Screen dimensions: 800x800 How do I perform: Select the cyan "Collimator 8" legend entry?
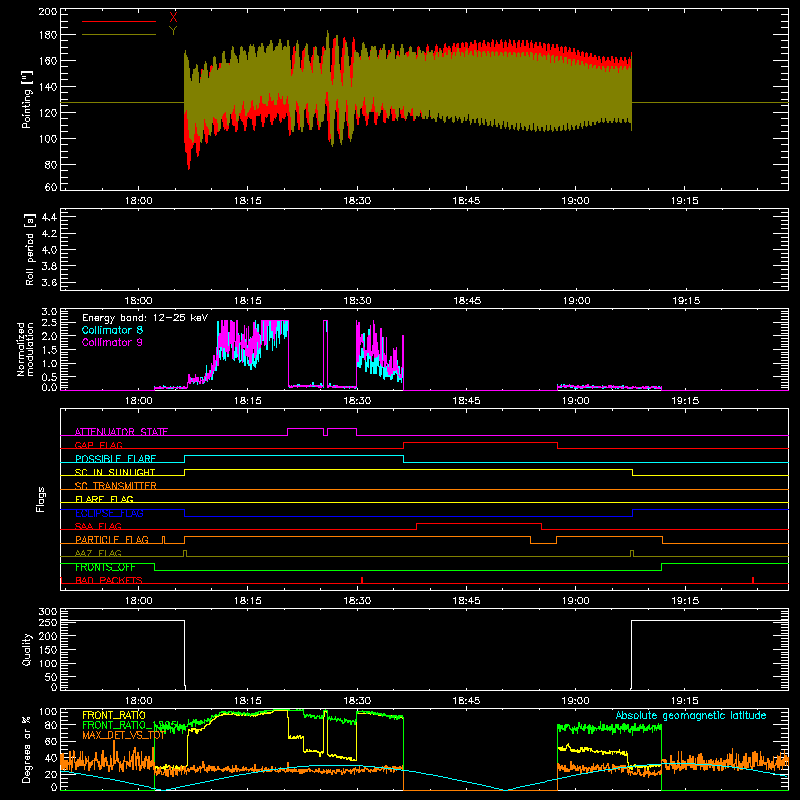[112, 330]
